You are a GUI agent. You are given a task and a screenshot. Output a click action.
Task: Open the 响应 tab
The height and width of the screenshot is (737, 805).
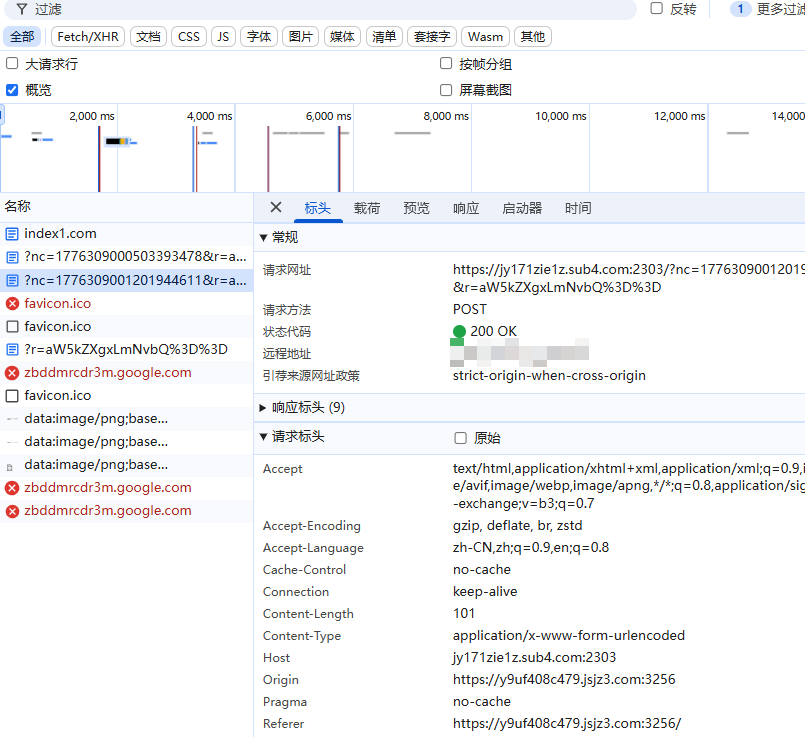466,208
